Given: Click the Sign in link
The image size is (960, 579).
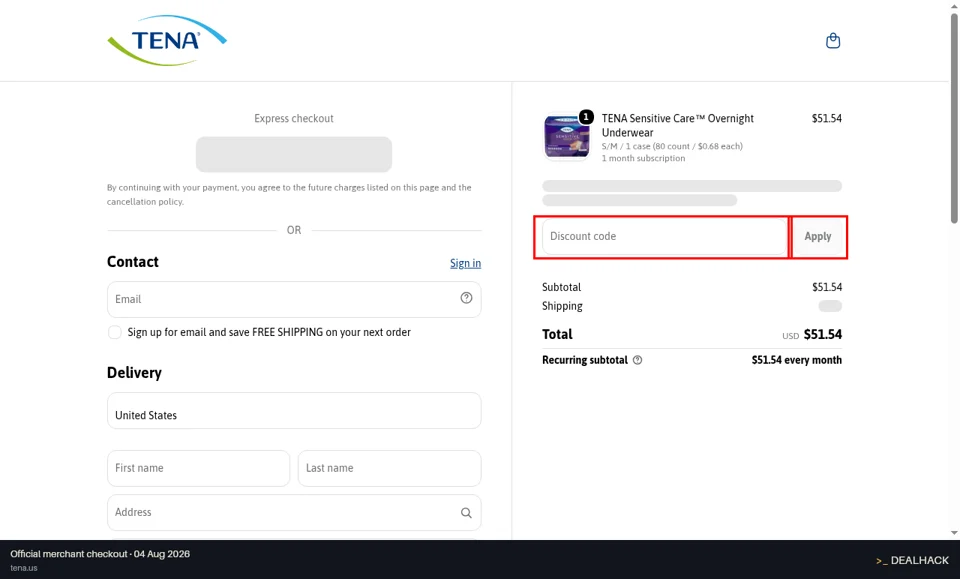Looking at the screenshot, I should click(x=465, y=263).
